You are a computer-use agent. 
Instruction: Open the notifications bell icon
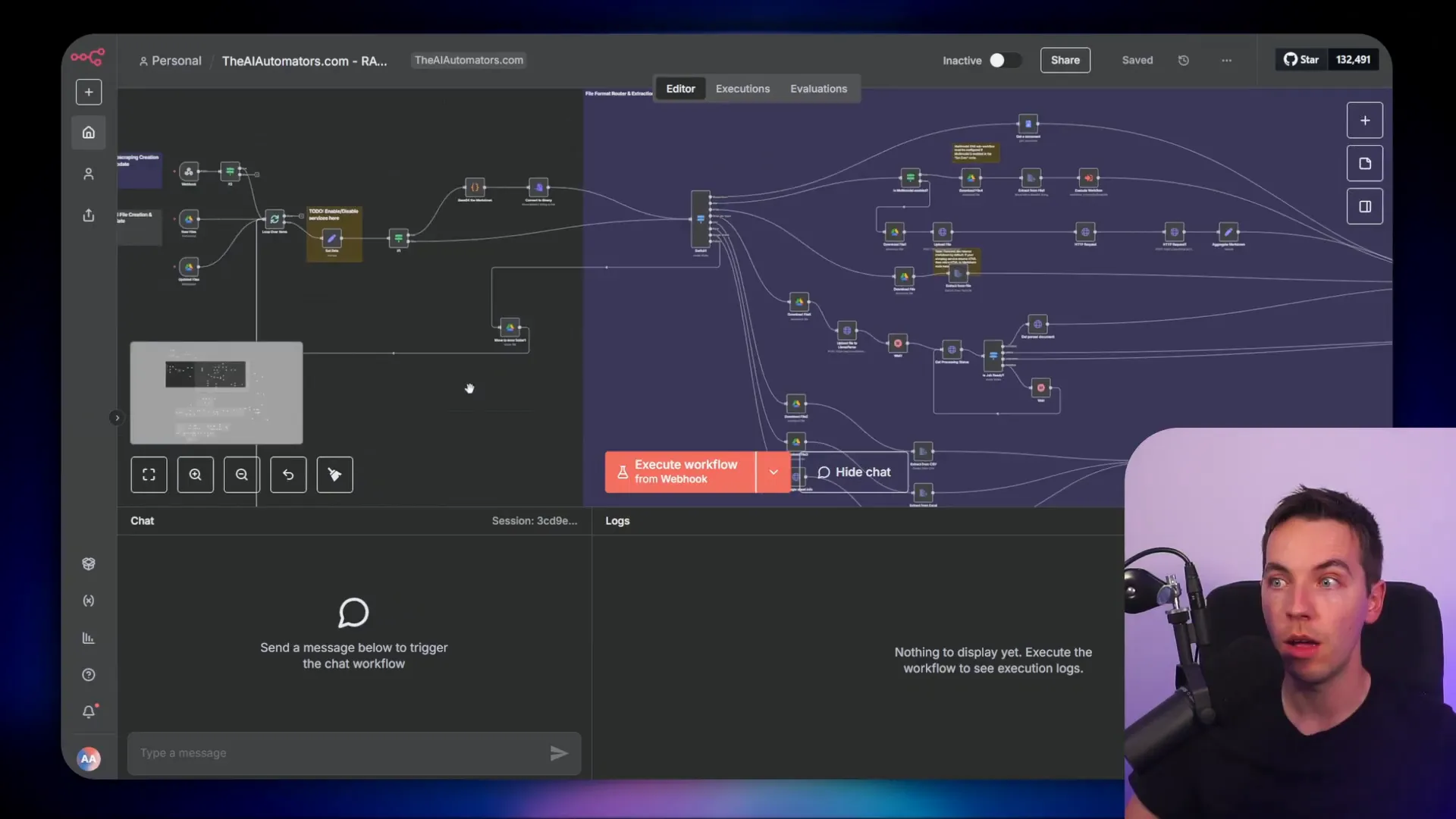pos(89,712)
